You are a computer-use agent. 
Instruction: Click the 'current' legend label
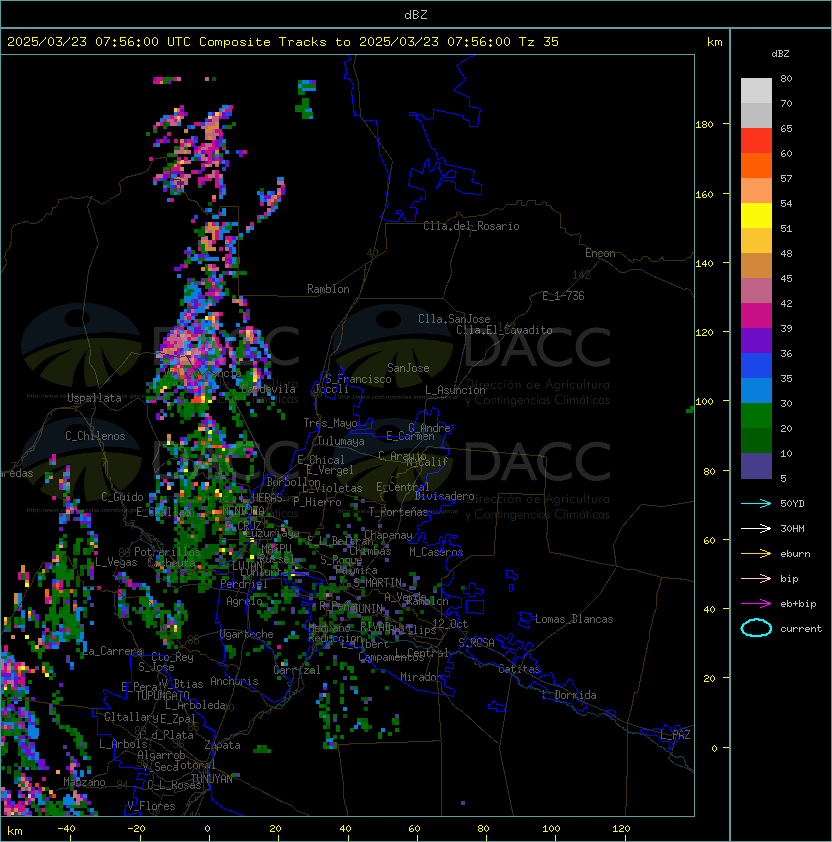click(x=801, y=629)
